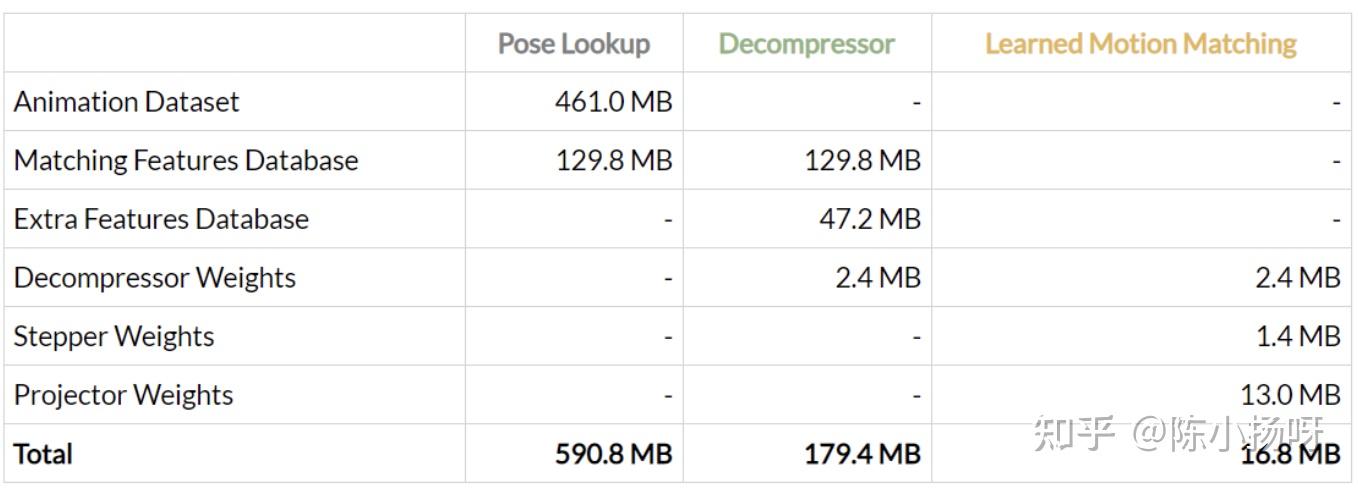The height and width of the screenshot is (488, 1358).
Task: Click the 590.8 MB total cell
Action: click(x=613, y=454)
